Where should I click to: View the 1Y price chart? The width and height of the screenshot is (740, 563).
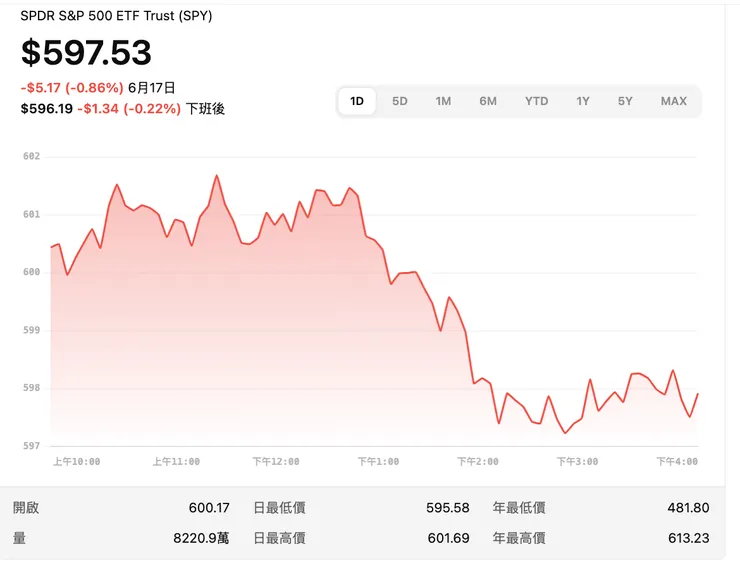coord(583,101)
